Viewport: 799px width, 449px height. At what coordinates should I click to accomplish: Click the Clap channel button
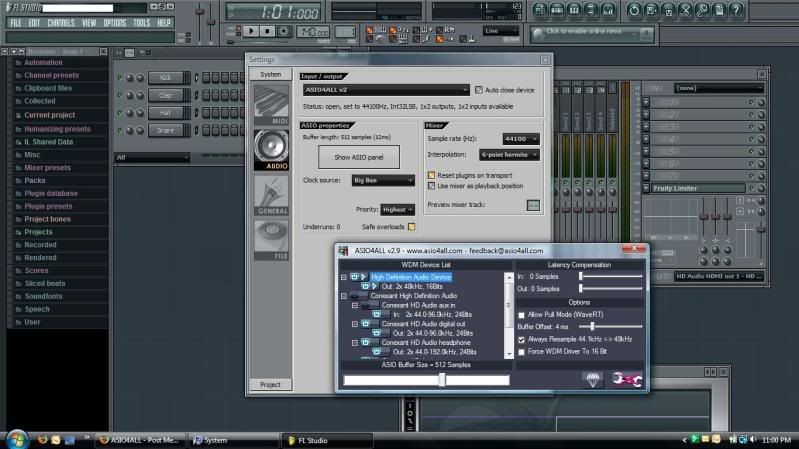click(166, 95)
